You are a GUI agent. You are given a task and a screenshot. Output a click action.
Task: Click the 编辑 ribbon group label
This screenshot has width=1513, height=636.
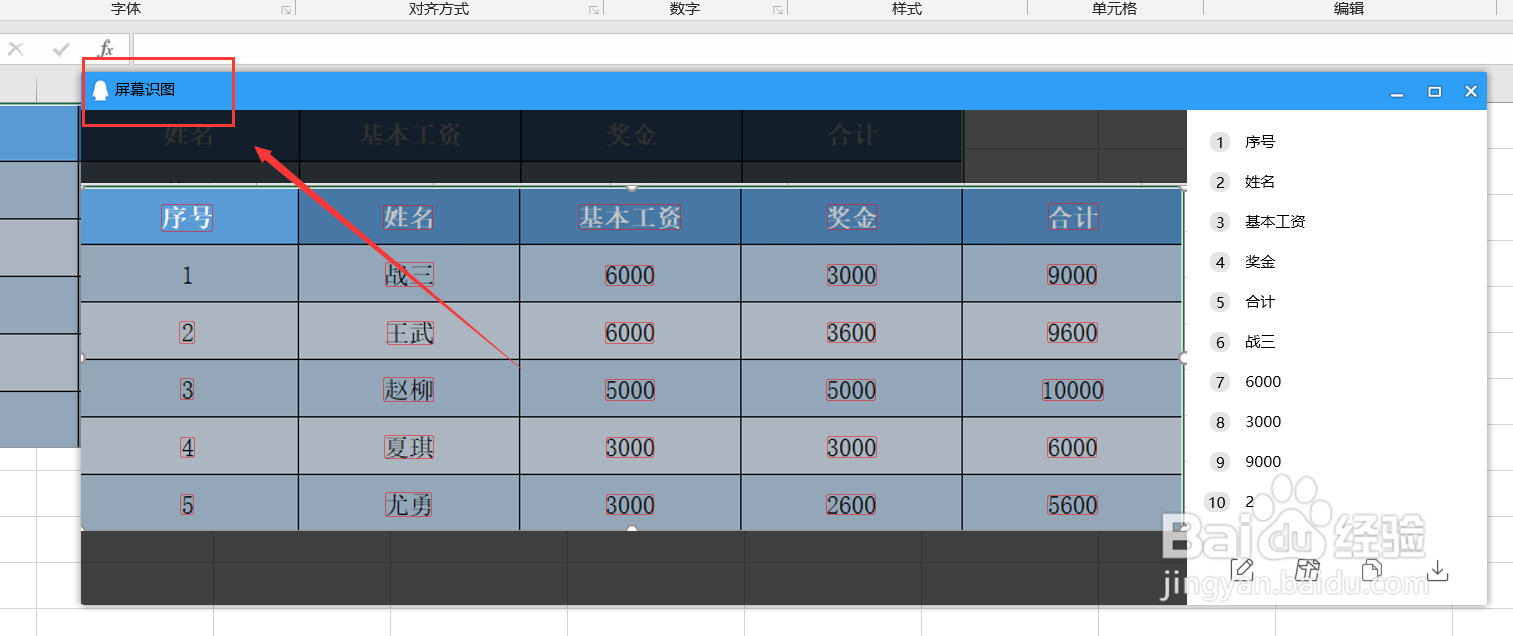coord(1348,9)
